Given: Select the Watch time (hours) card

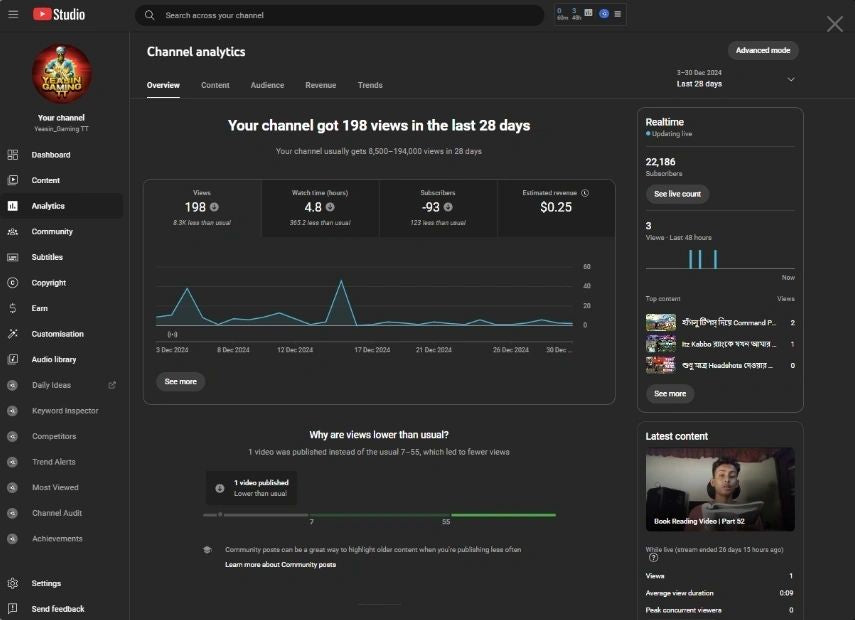Looking at the screenshot, I should click(321, 208).
